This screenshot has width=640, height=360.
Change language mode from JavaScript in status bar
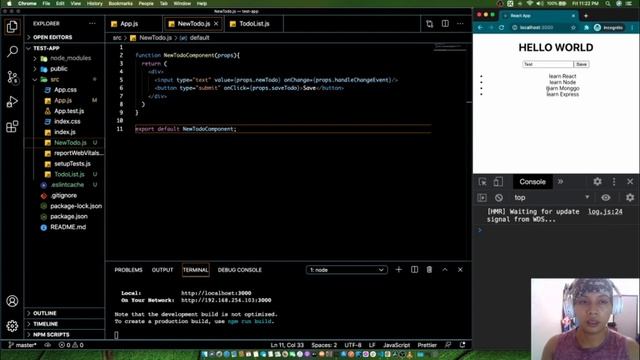tap(396, 345)
